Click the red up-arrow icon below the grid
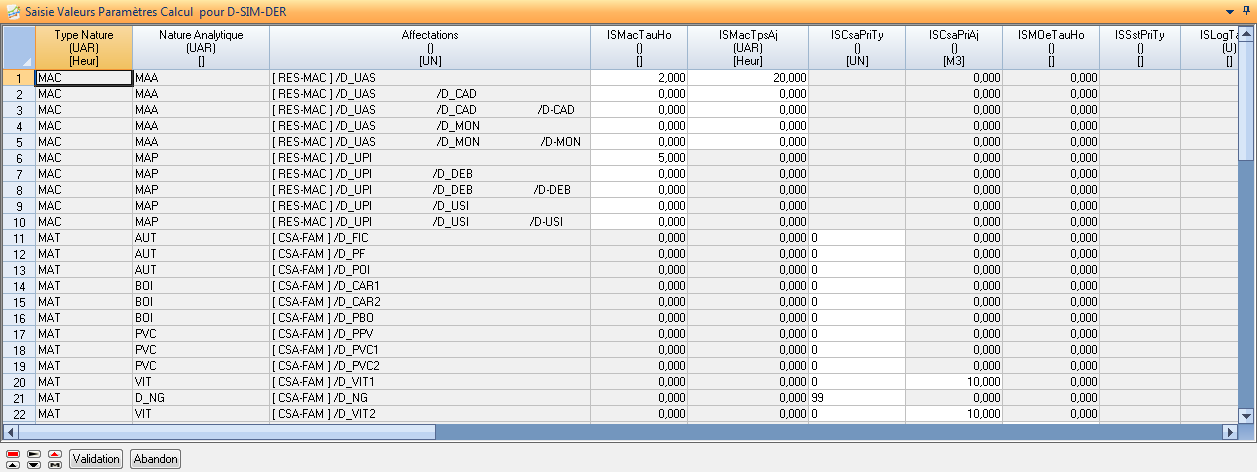This screenshot has height=472, width=1257. pyautogui.click(x=54, y=453)
